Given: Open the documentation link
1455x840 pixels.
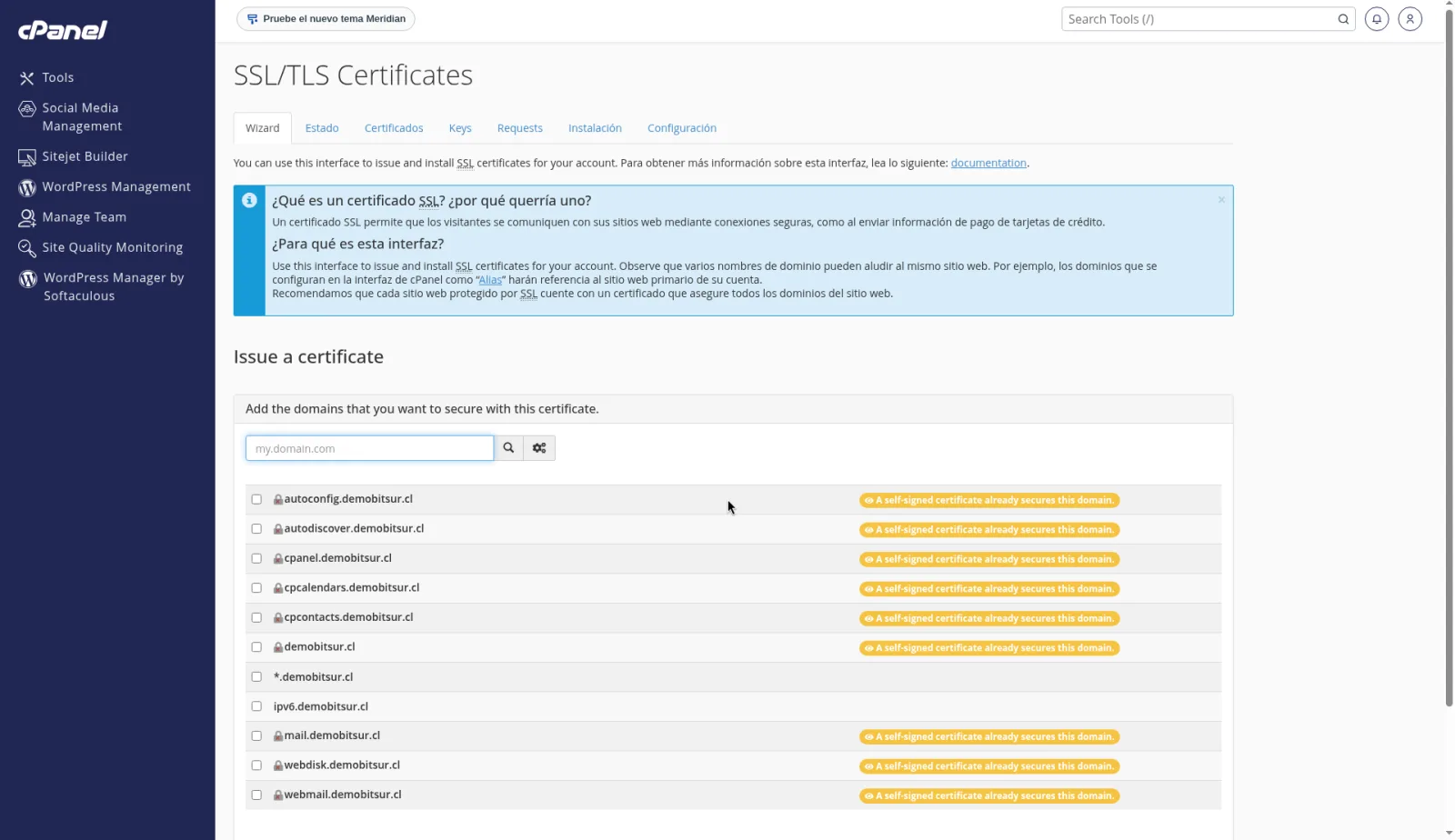Looking at the screenshot, I should pos(988,164).
